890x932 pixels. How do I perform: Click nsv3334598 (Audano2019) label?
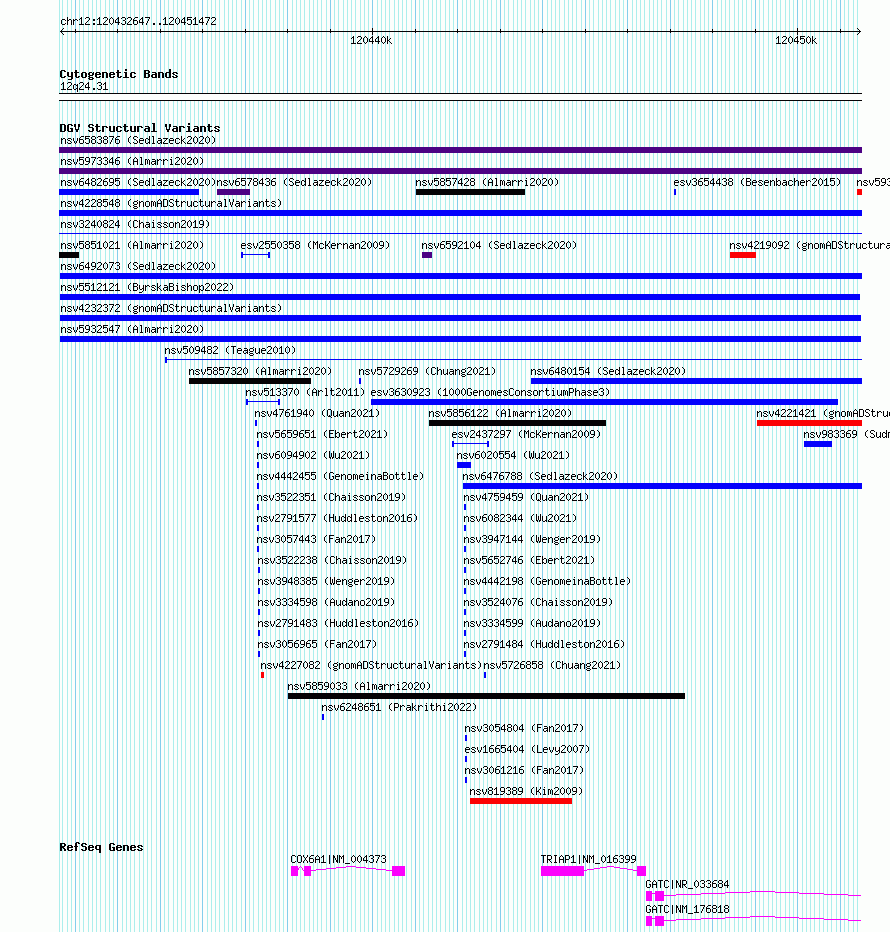pos(326,603)
